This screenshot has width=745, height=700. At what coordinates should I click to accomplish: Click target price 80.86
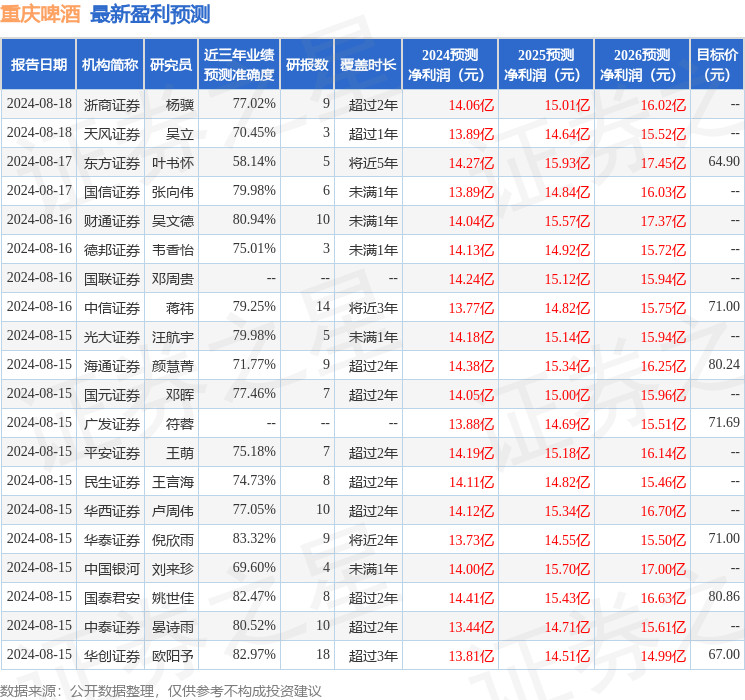pyautogui.click(x=724, y=596)
